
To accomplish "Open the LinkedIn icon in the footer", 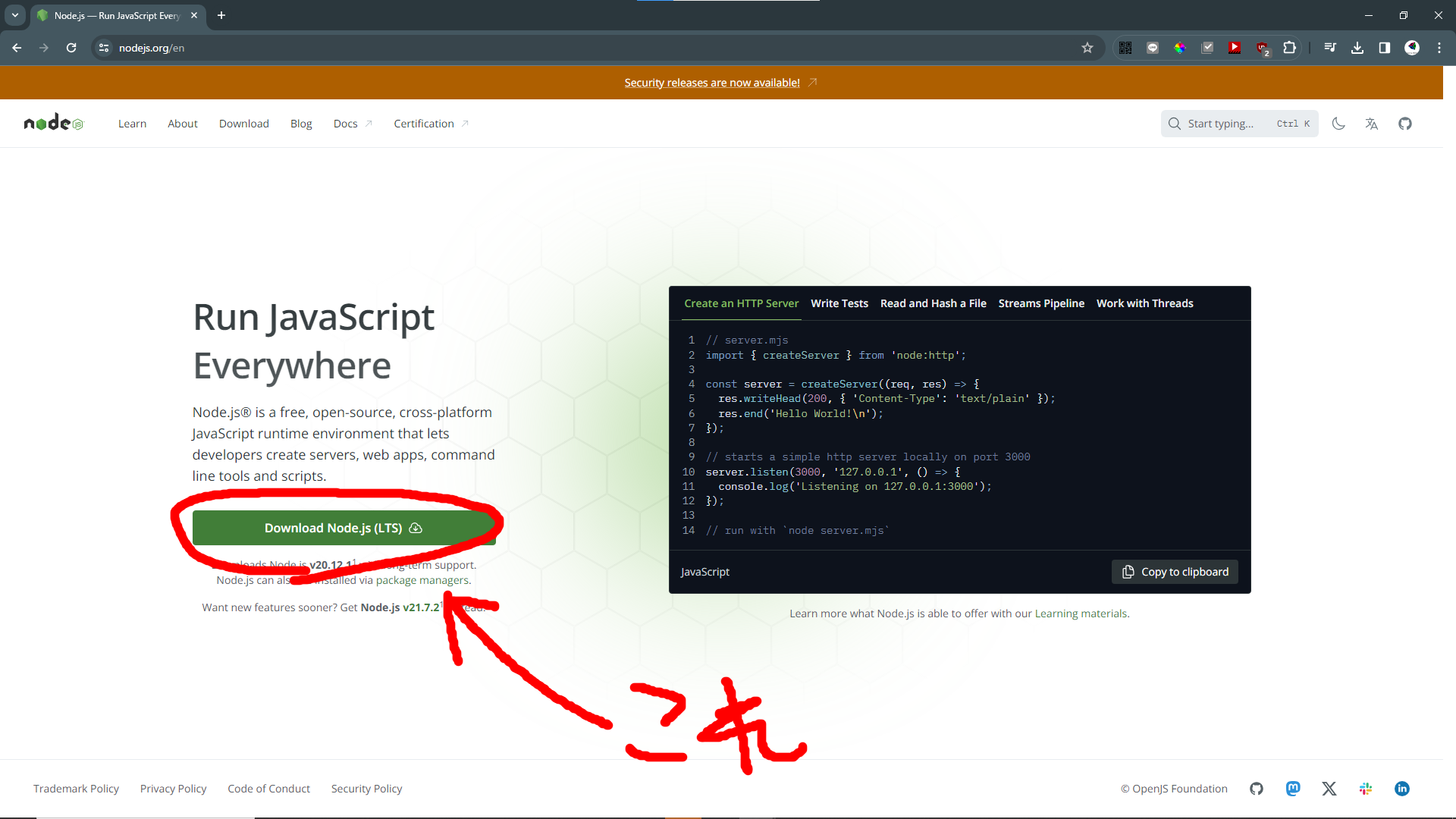I will tap(1402, 789).
